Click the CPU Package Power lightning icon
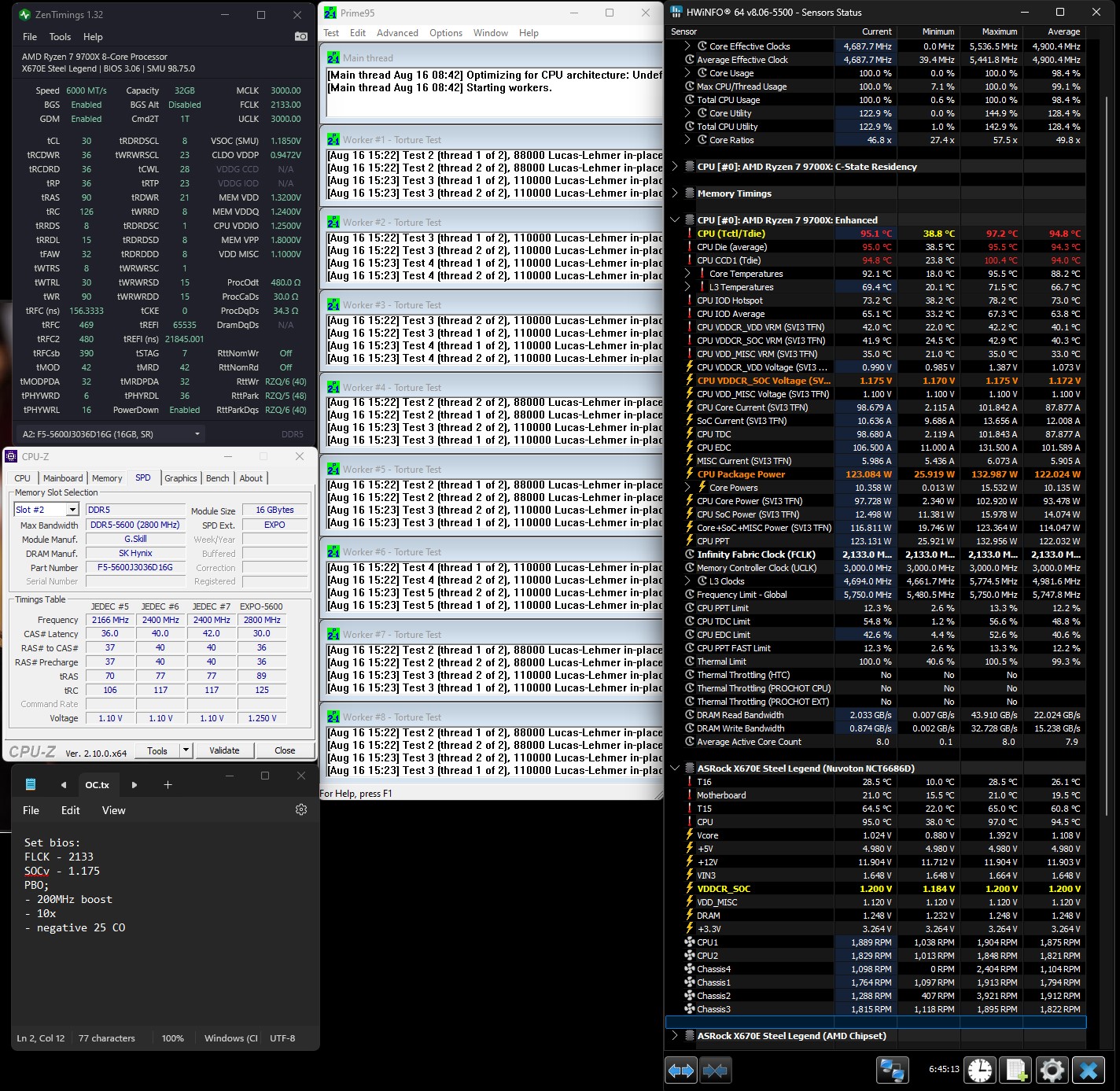 point(690,474)
